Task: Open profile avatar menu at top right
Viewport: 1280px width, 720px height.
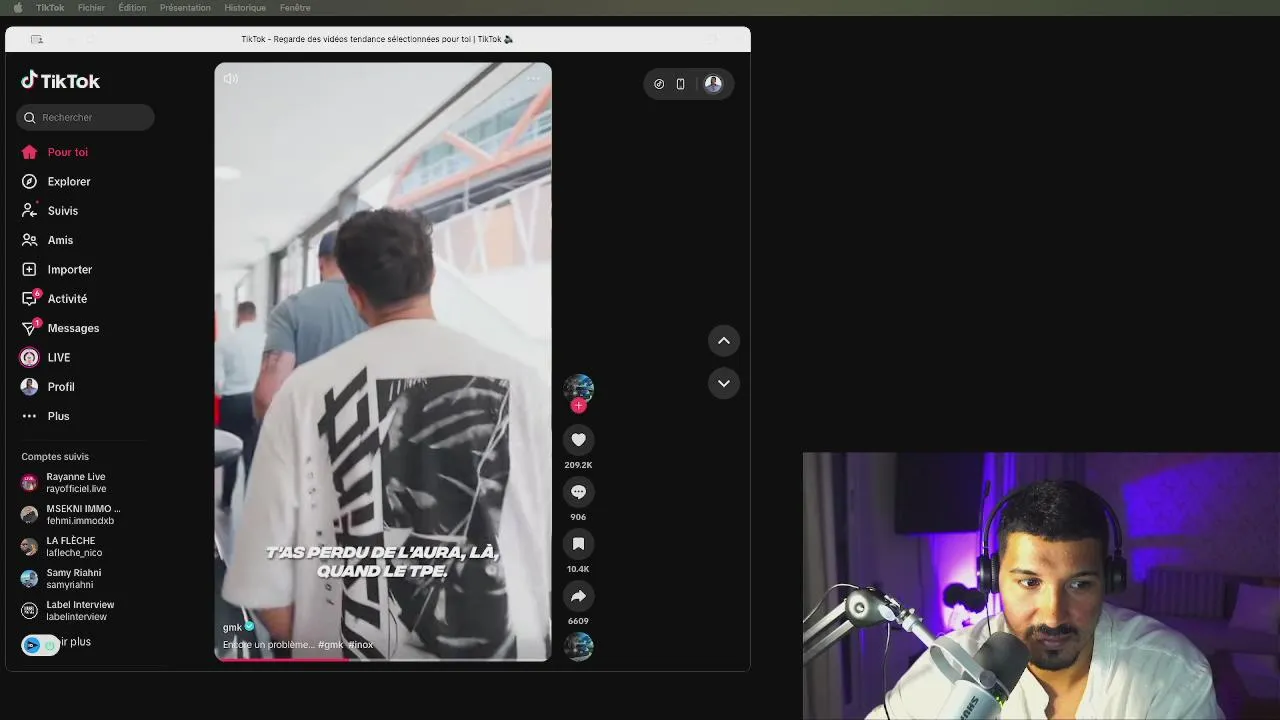Action: tap(713, 84)
